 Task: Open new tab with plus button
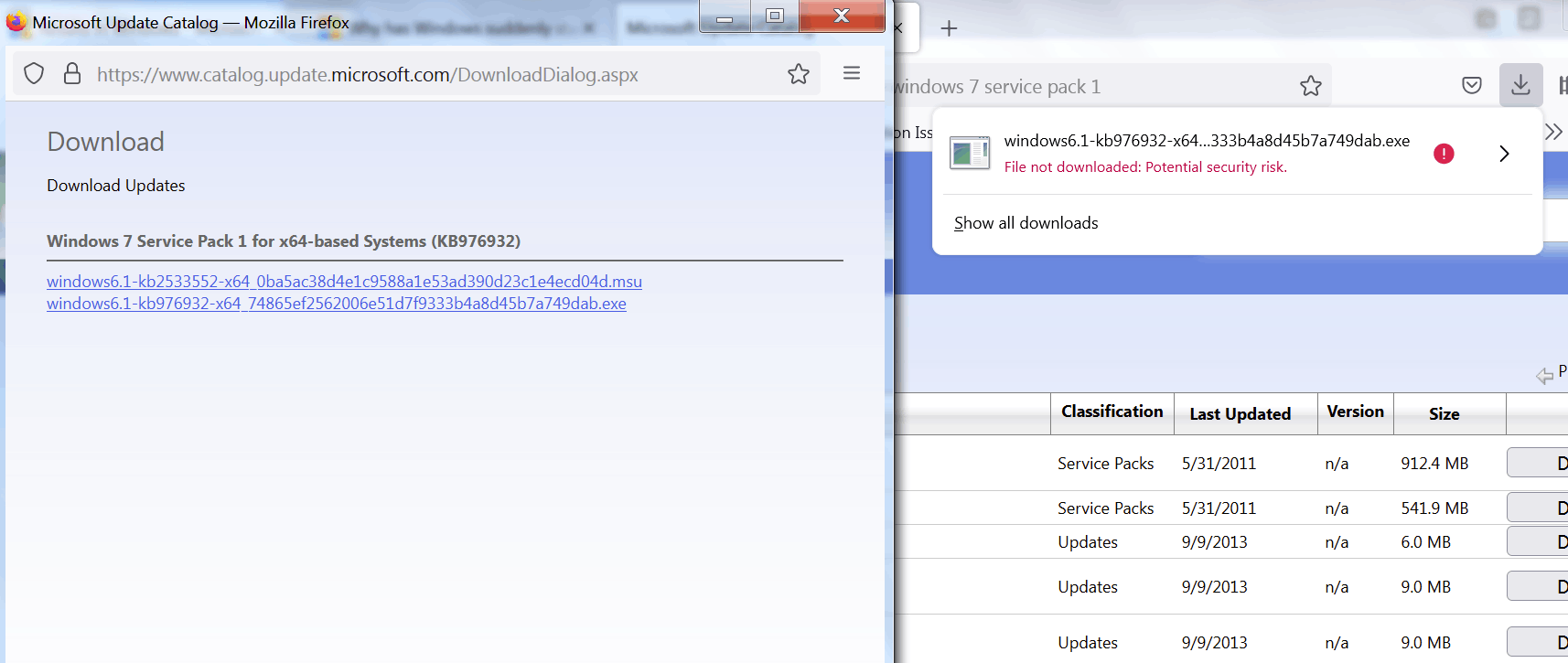950,28
